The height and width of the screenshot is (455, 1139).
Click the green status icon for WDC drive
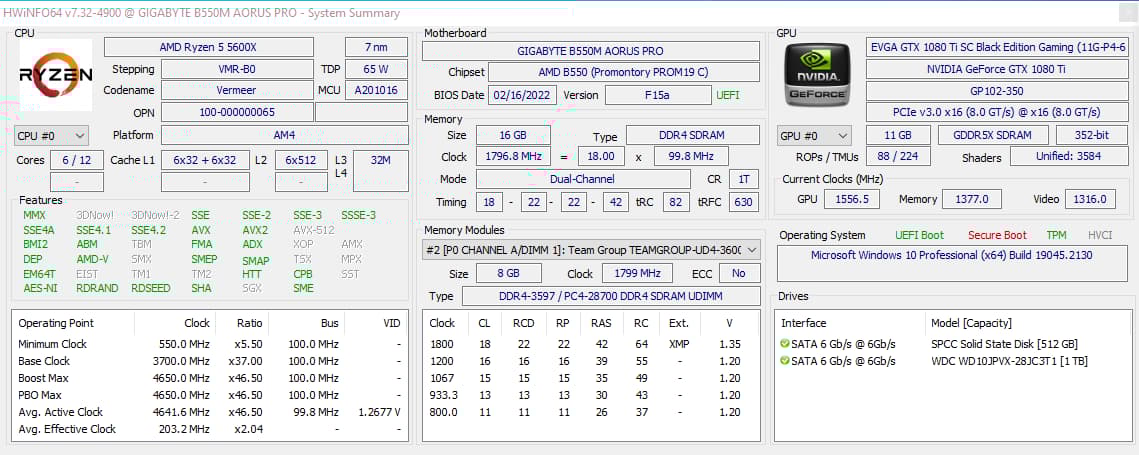(x=785, y=361)
